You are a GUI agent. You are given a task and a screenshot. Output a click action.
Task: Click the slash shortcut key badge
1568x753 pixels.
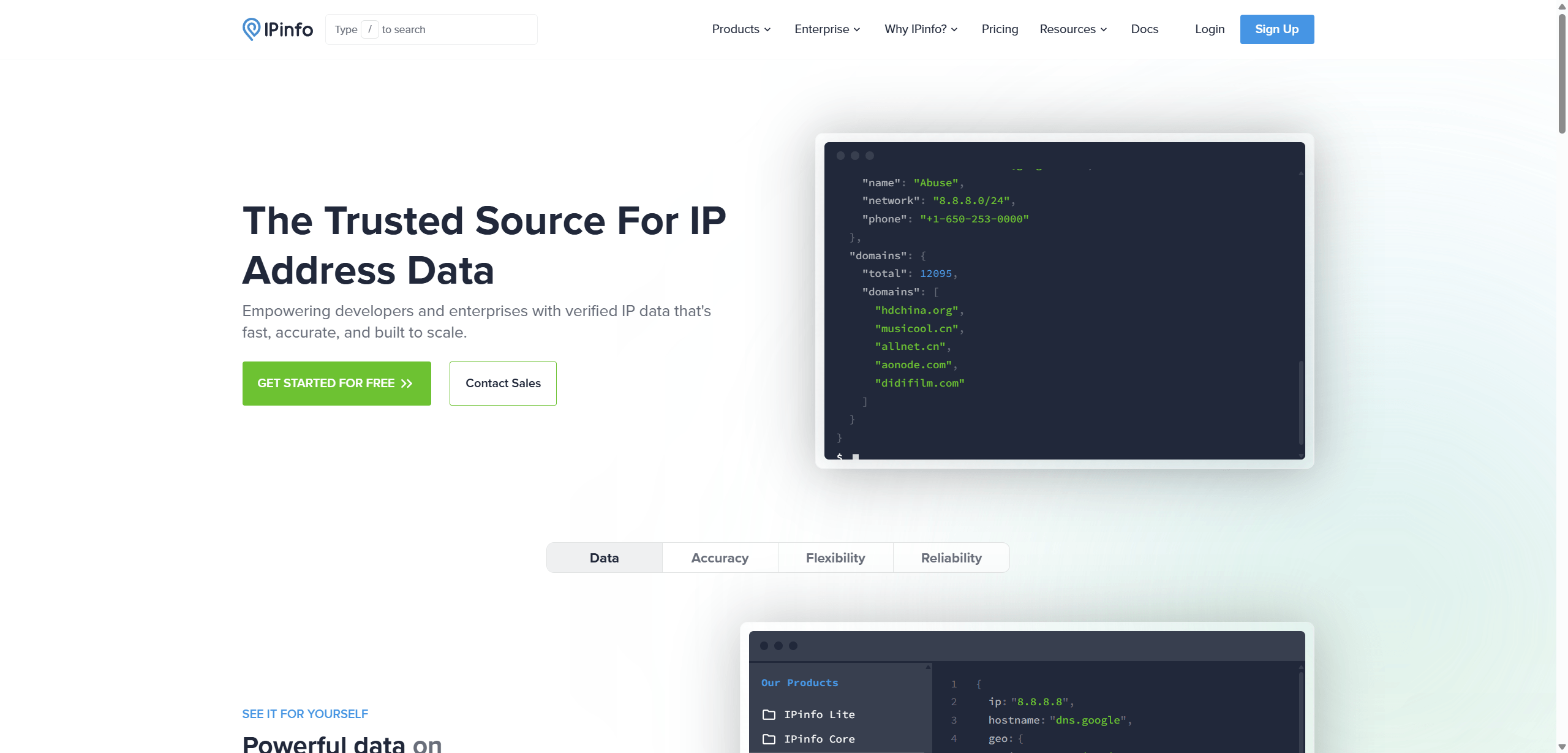pyautogui.click(x=369, y=29)
